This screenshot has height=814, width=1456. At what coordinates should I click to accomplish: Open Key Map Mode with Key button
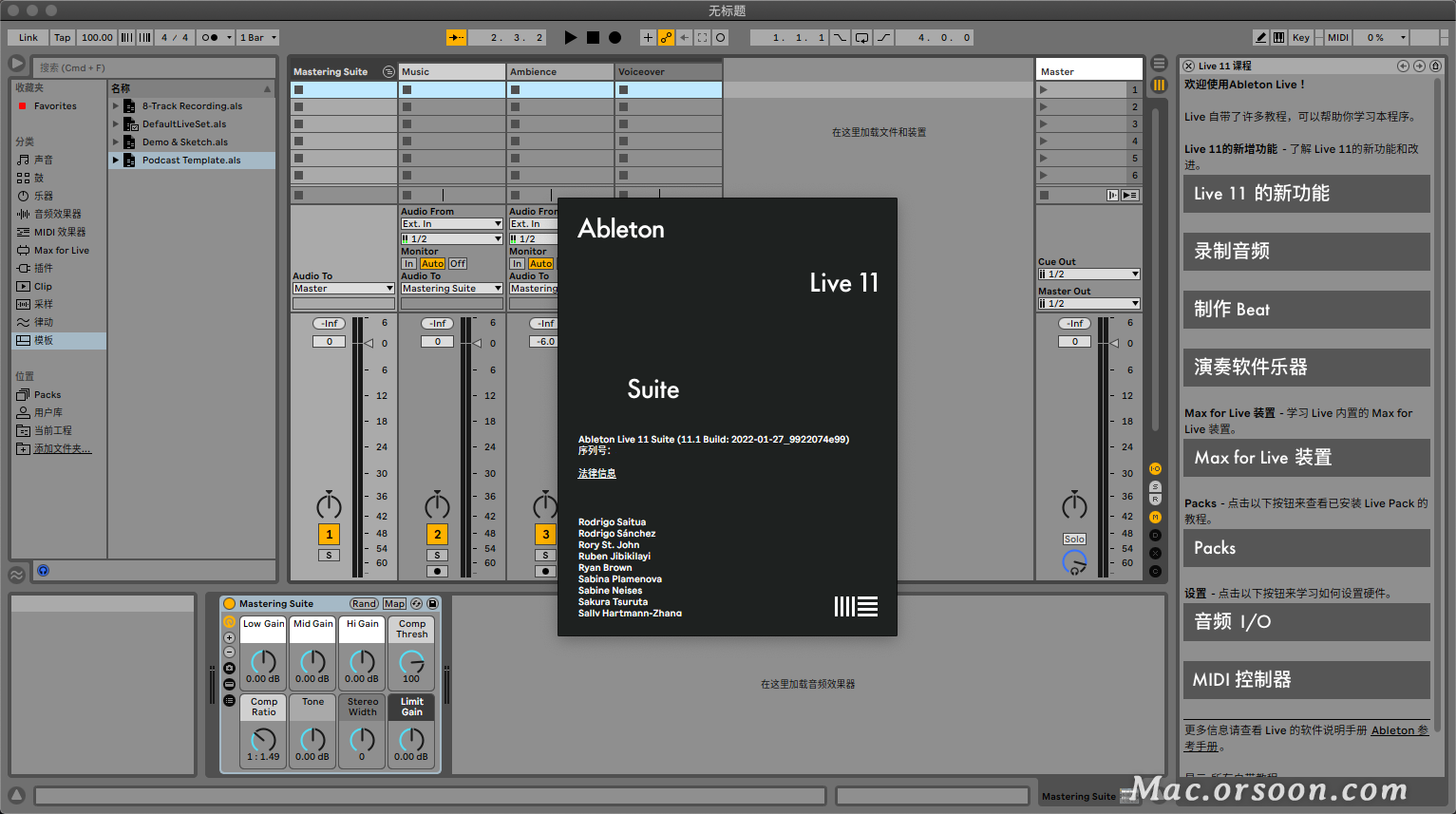(x=1301, y=37)
